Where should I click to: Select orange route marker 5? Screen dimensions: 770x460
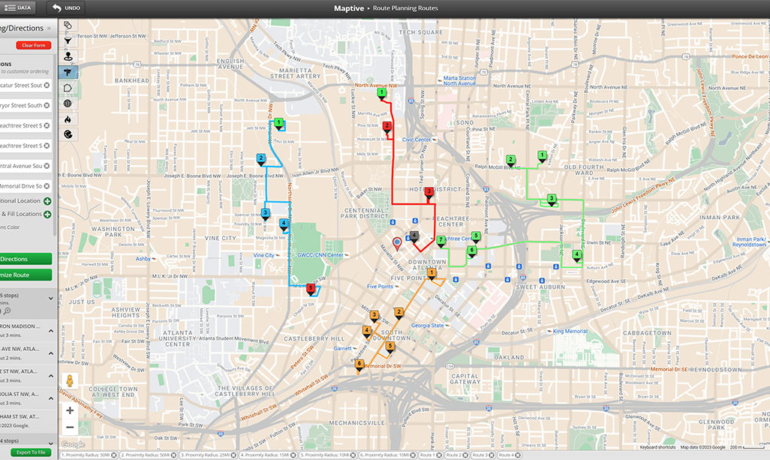click(x=390, y=347)
